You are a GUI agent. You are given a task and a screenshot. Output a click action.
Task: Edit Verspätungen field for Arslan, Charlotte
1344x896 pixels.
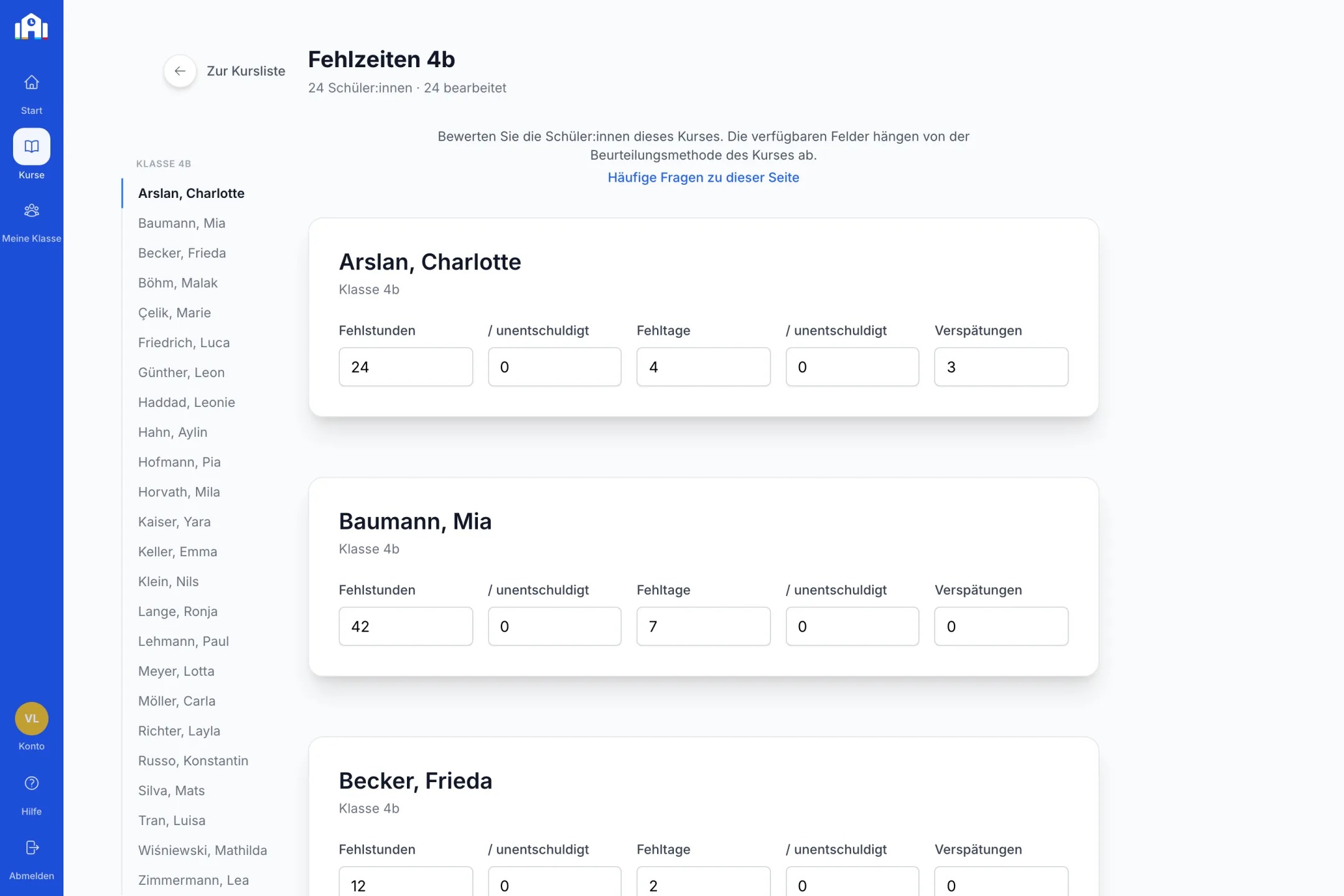1001,367
